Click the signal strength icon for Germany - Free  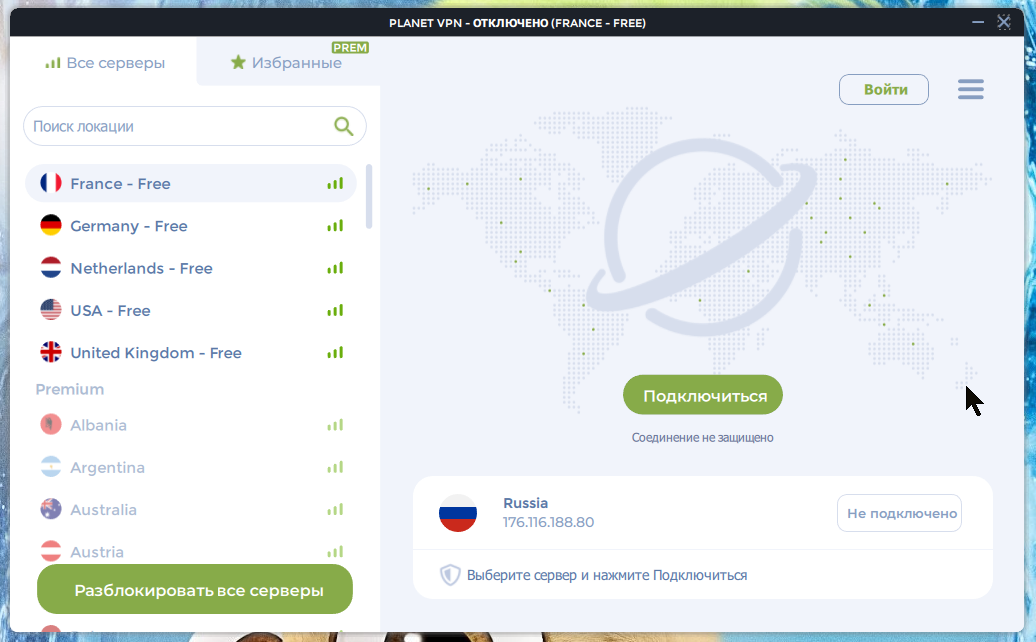pyautogui.click(x=335, y=225)
